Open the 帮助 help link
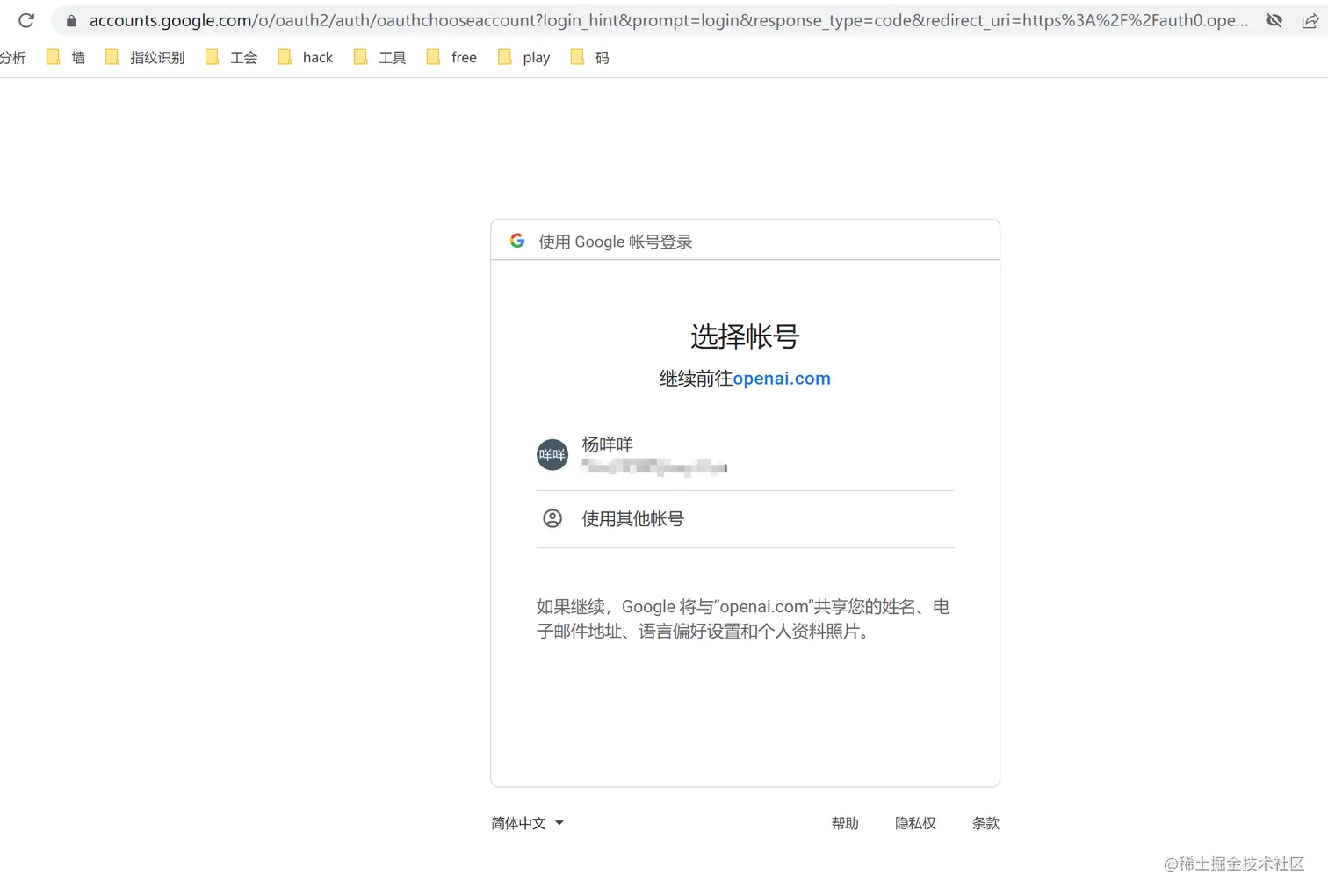The width and height of the screenshot is (1328, 896). [845, 823]
